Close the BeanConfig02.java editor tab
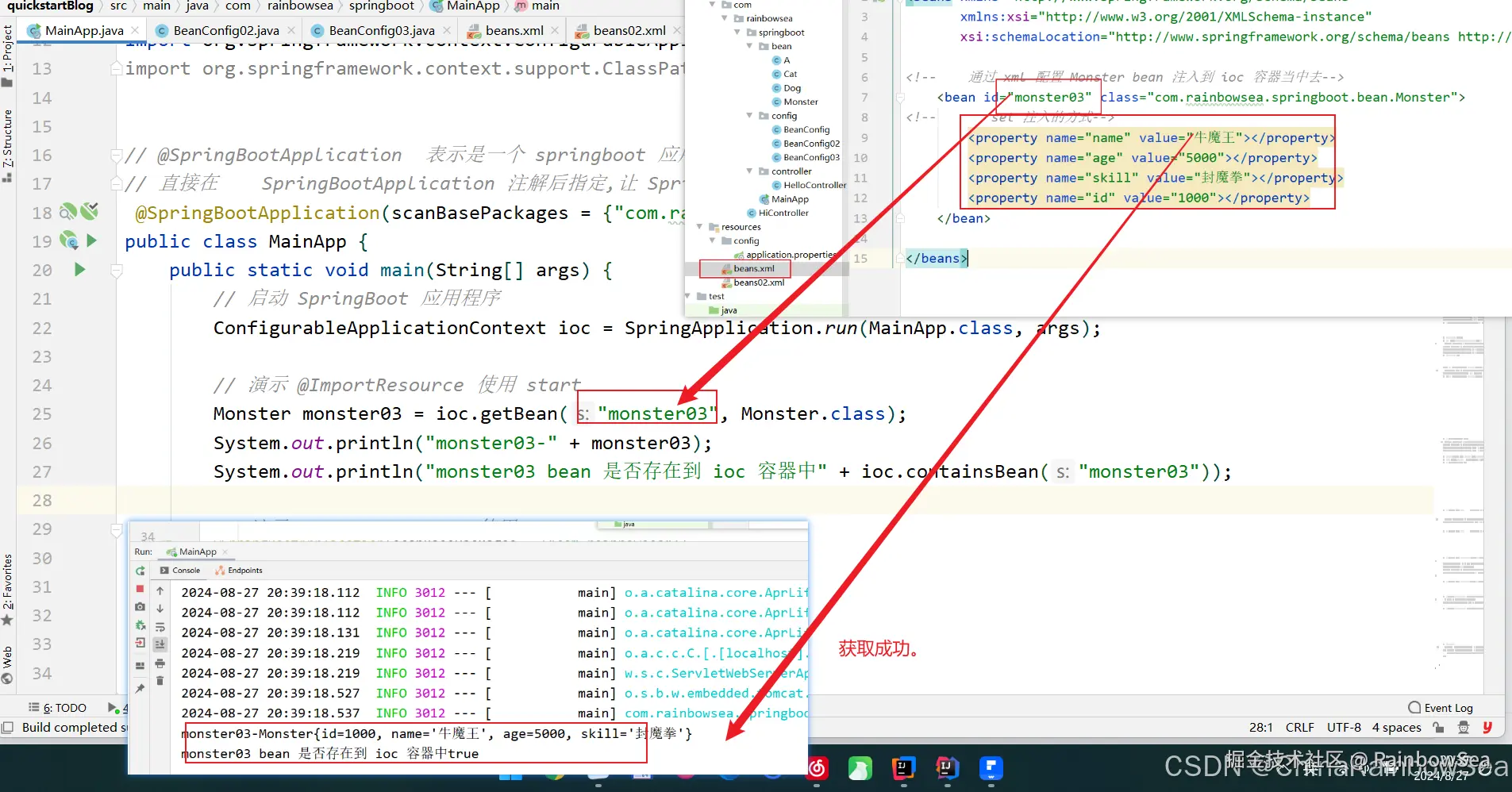Viewport: 1512px width, 792px height. [291, 30]
